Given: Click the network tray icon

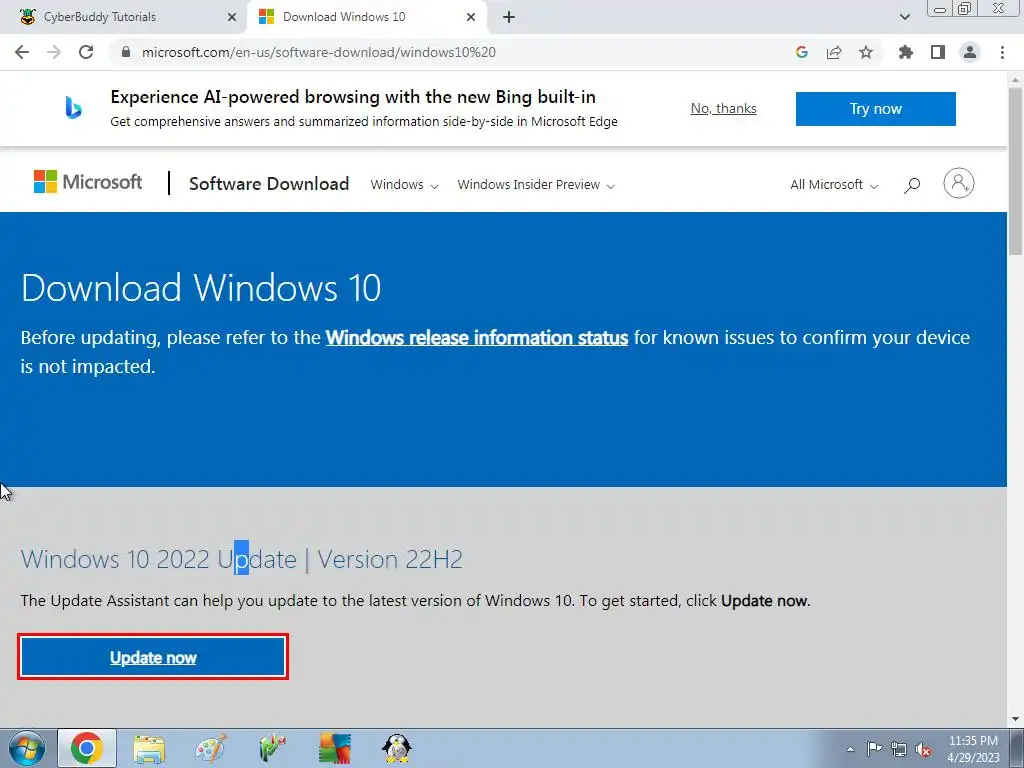Looking at the screenshot, I should tap(899, 749).
